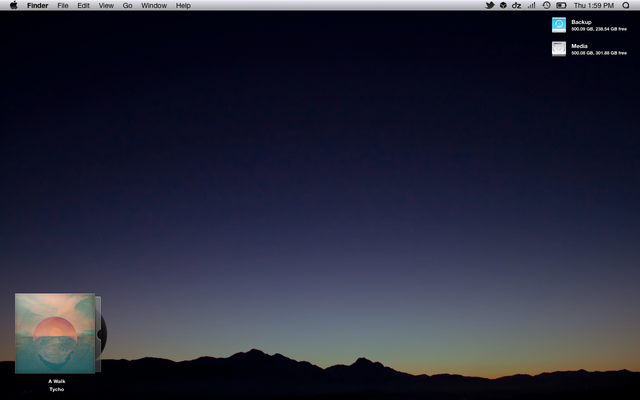
Task: Click the Thu 1:59 PM clock
Action: (593, 5)
